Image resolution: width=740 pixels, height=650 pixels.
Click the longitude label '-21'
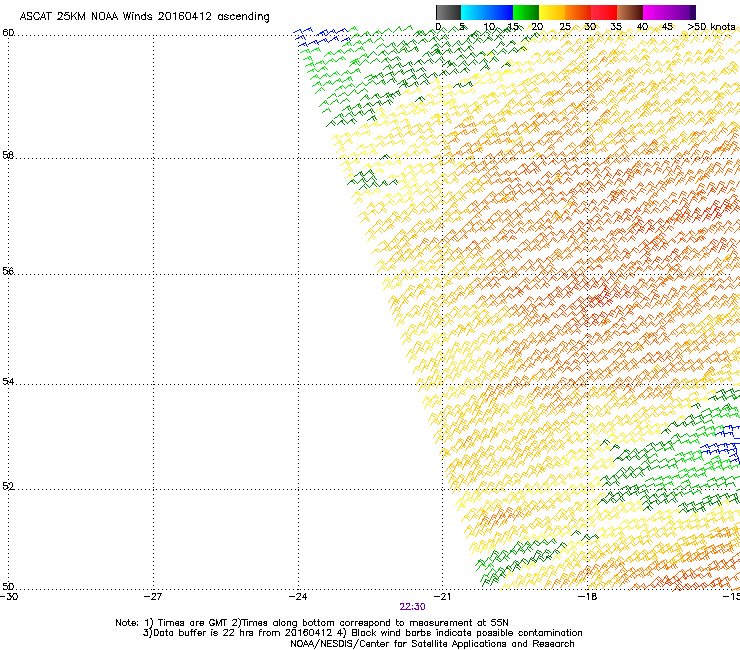(x=442, y=597)
